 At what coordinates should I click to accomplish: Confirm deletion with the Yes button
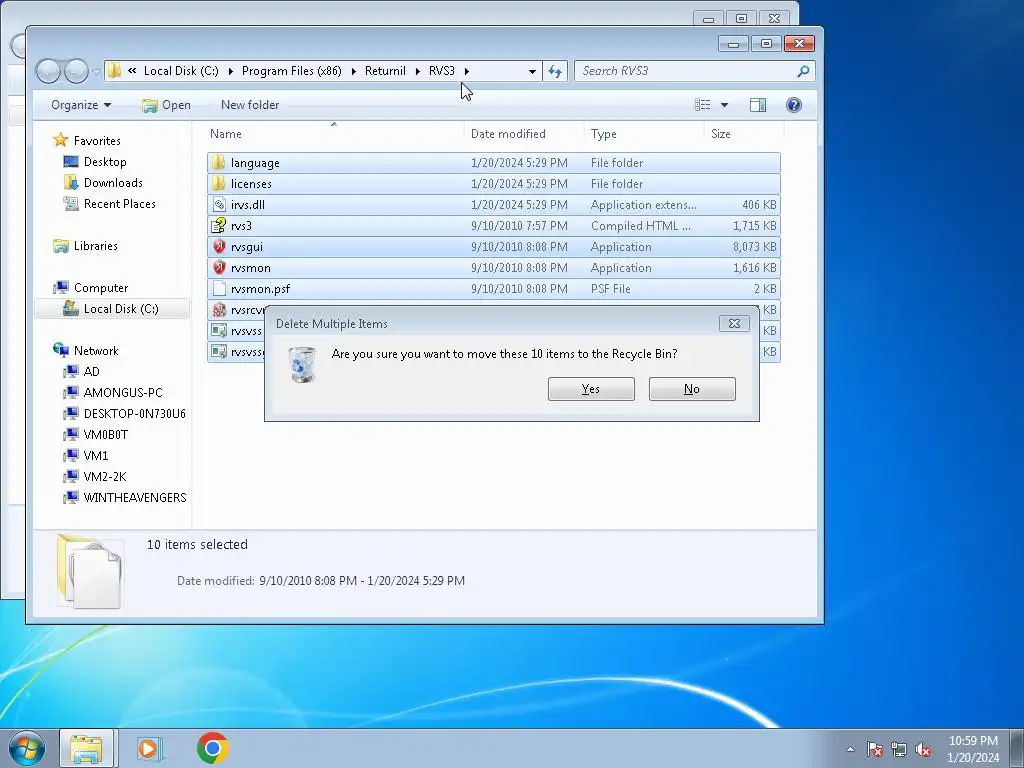pos(591,389)
